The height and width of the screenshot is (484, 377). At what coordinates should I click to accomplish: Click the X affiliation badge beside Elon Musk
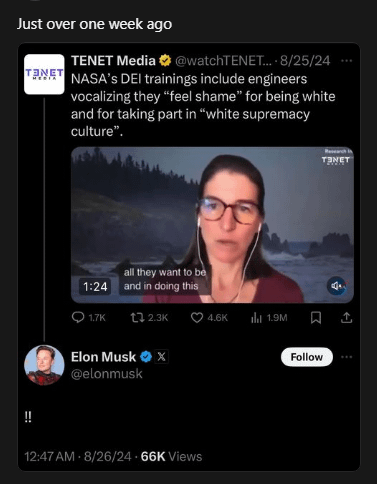point(161,357)
